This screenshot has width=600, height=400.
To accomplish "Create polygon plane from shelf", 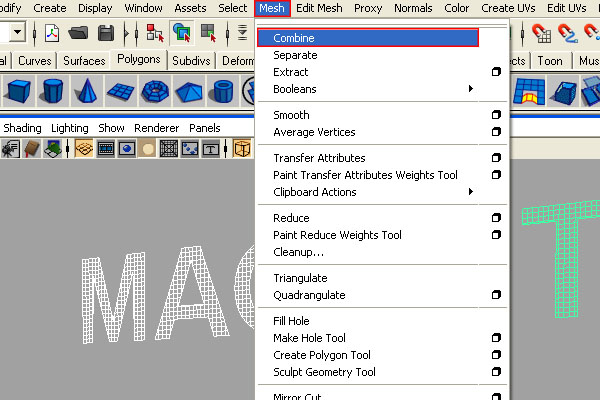I will 121,91.
